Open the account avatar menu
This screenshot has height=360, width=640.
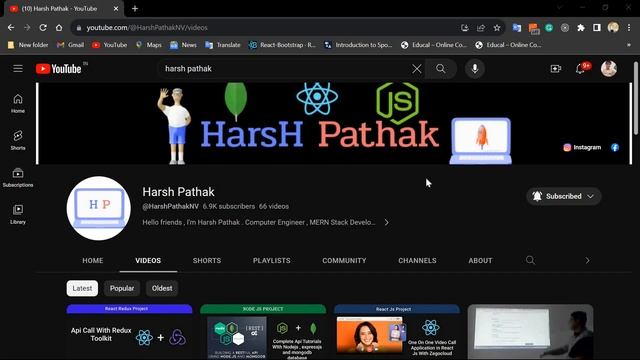[609, 69]
